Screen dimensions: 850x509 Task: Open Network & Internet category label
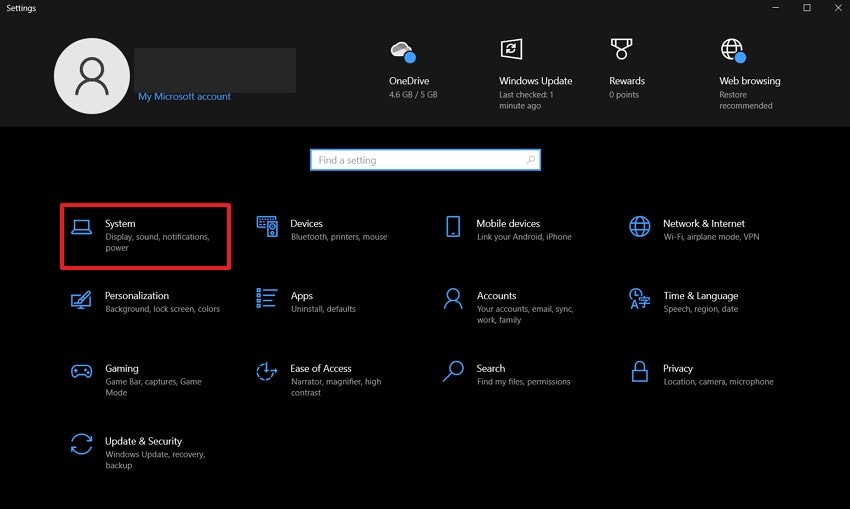pyautogui.click(x=704, y=223)
